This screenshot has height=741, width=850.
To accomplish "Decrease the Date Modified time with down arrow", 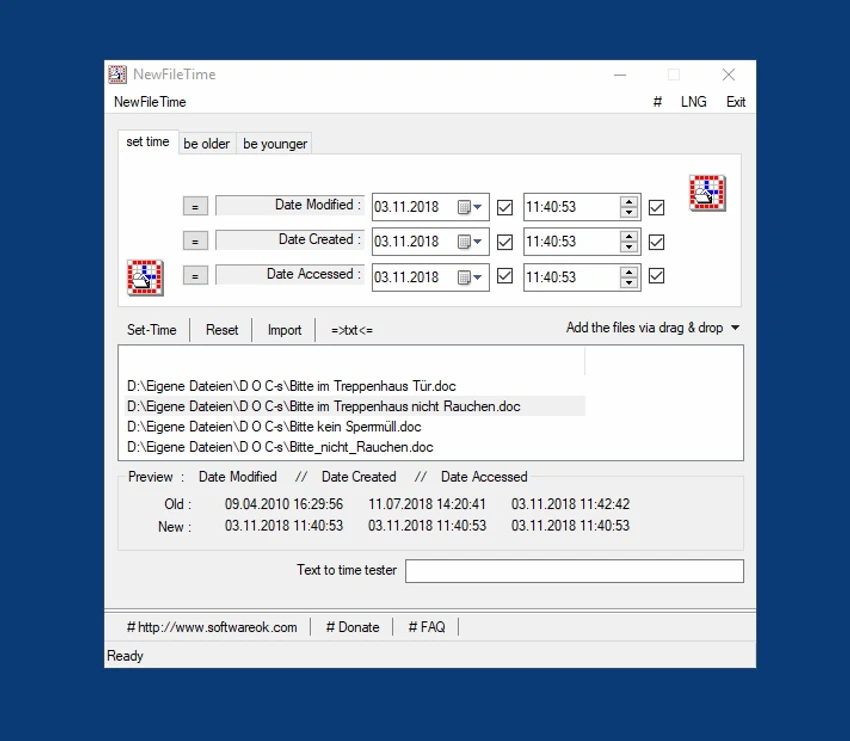I will pyautogui.click(x=629, y=212).
